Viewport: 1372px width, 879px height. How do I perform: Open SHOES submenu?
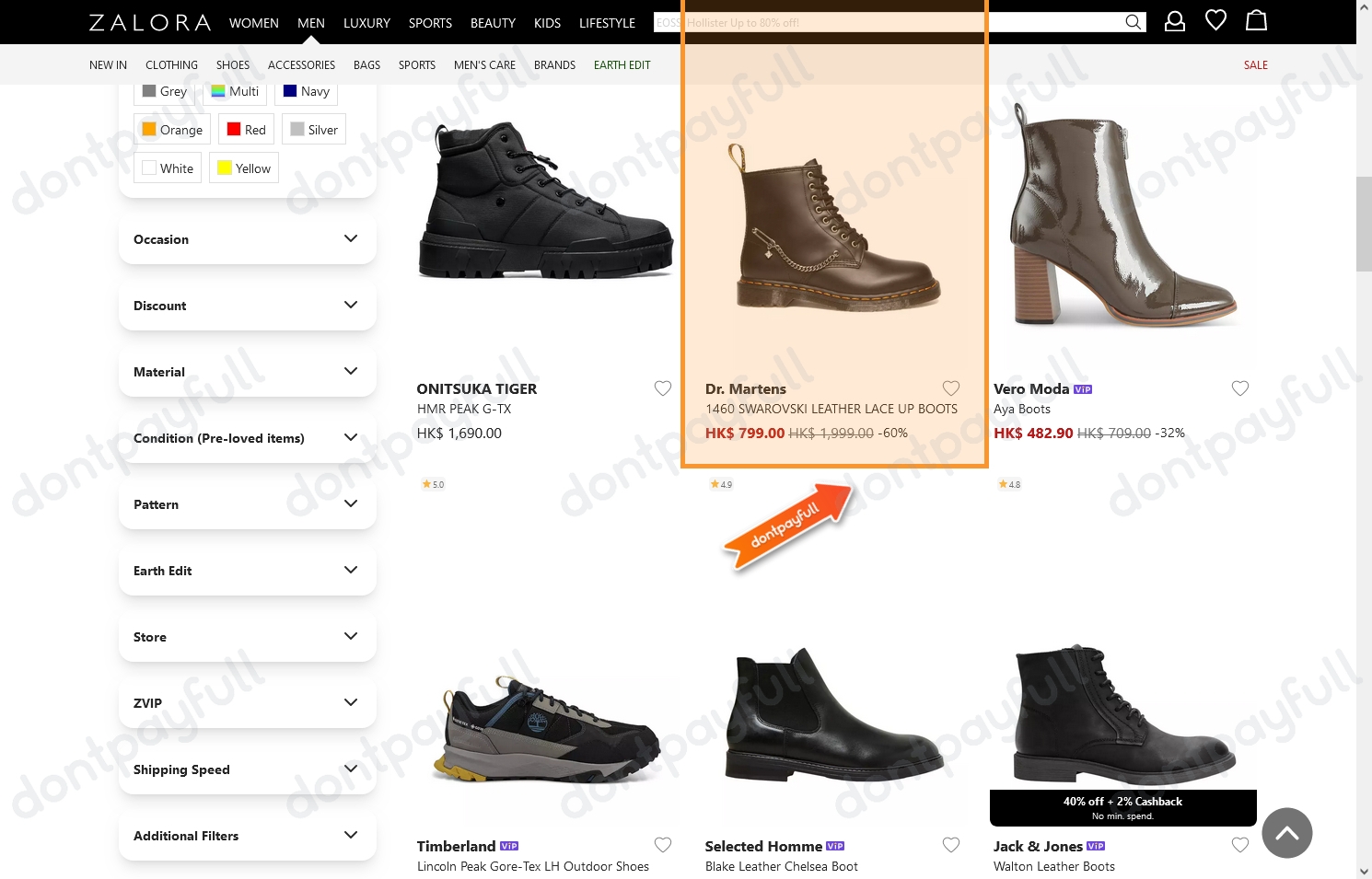click(233, 65)
